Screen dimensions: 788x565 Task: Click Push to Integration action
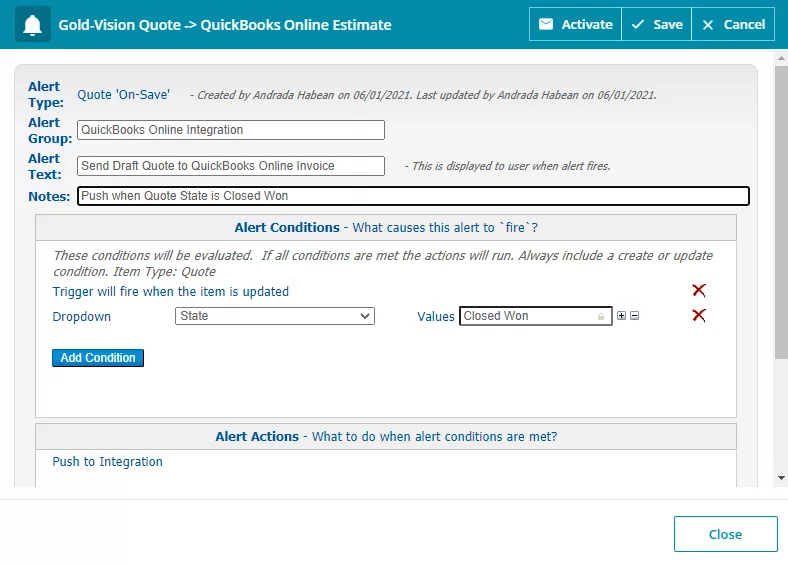click(x=108, y=461)
